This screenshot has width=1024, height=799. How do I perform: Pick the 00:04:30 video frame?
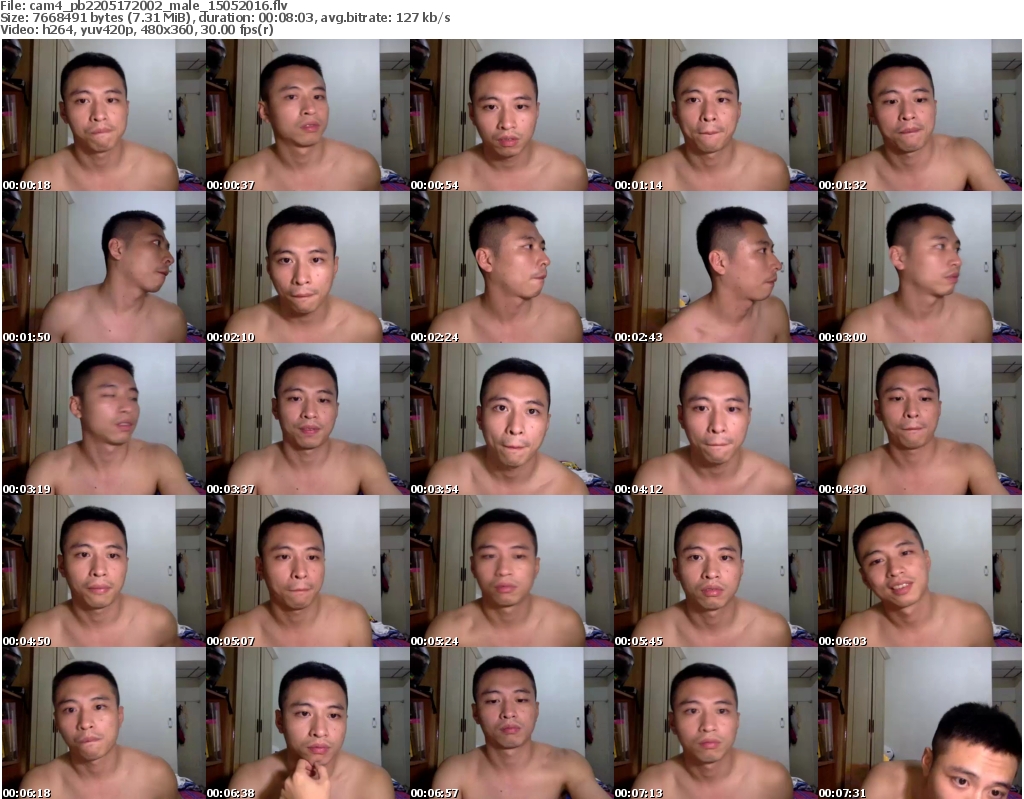coord(920,419)
